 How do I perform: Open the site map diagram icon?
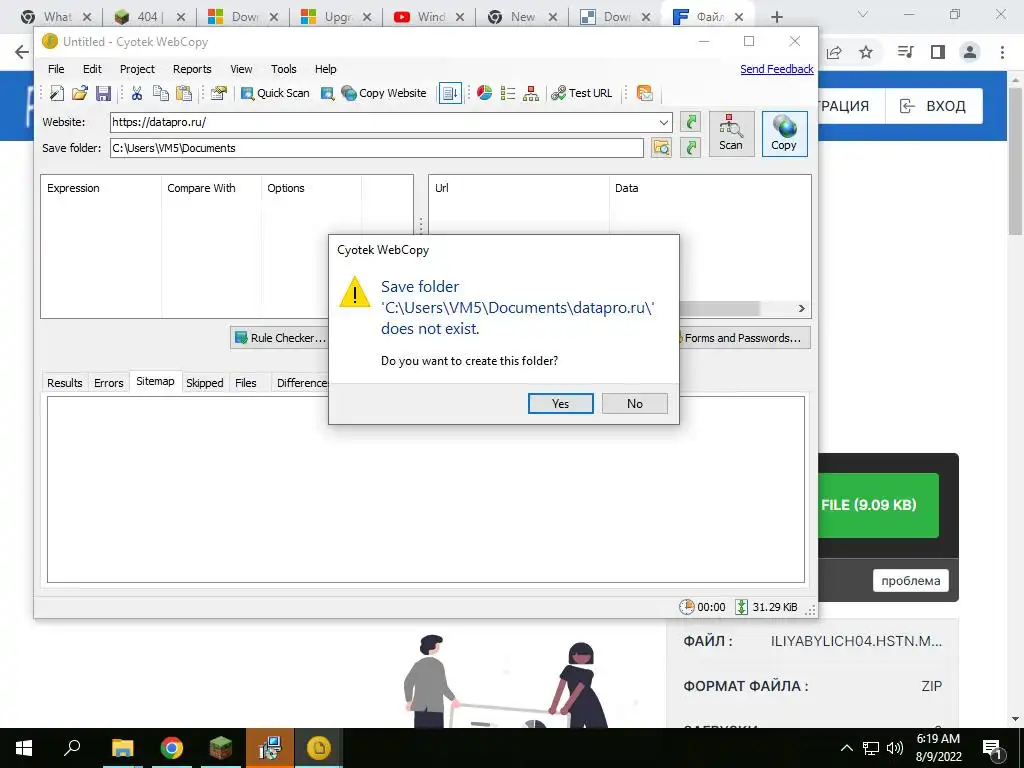click(531, 93)
